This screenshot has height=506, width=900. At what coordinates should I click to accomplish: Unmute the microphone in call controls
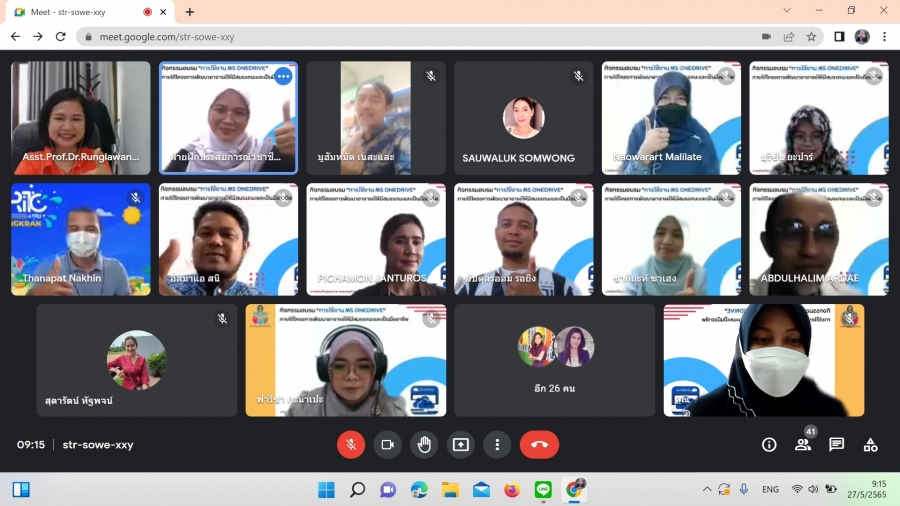pyautogui.click(x=351, y=445)
